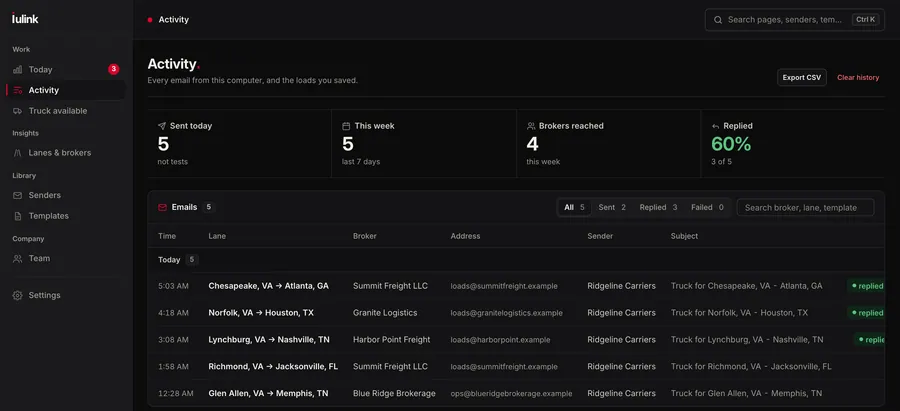
Task: Click Activity breadcrumb in top bar
Action: (x=173, y=20)
